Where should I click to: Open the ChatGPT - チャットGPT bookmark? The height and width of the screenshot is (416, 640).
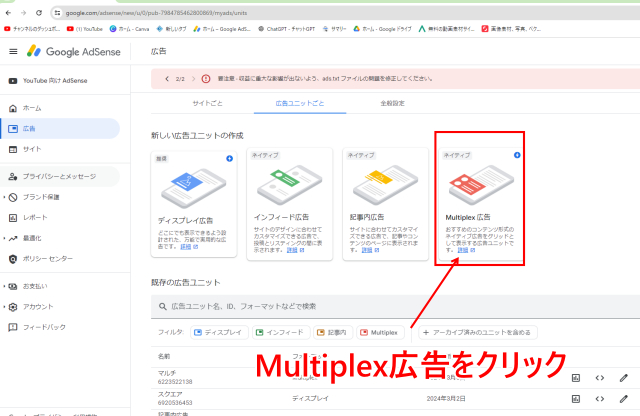coord(287,29)
